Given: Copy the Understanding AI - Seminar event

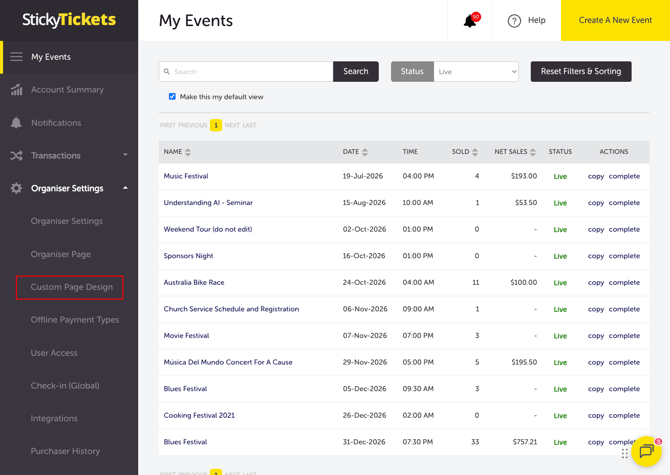Looking at the screenshot, I should click(x=596, y=203).
